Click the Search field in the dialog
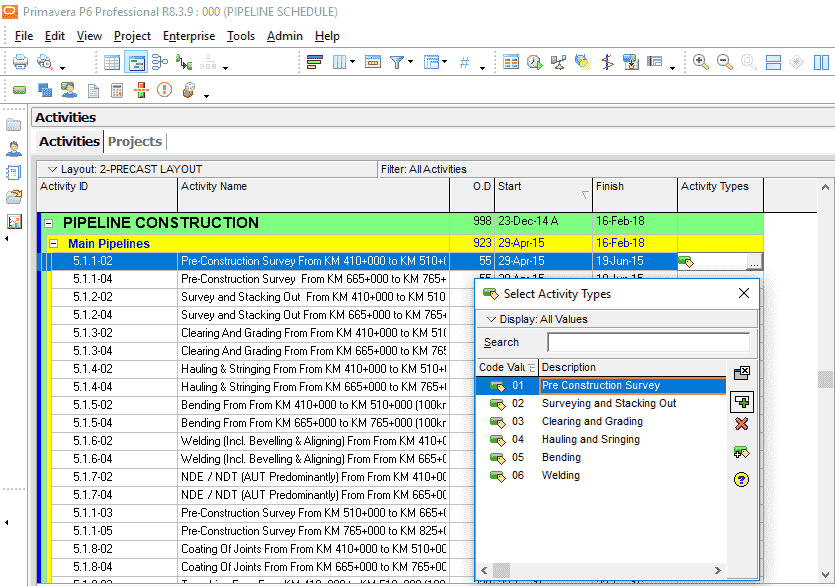Image resolution: width=835 pixels, height=586 pixels. [648, 343]
